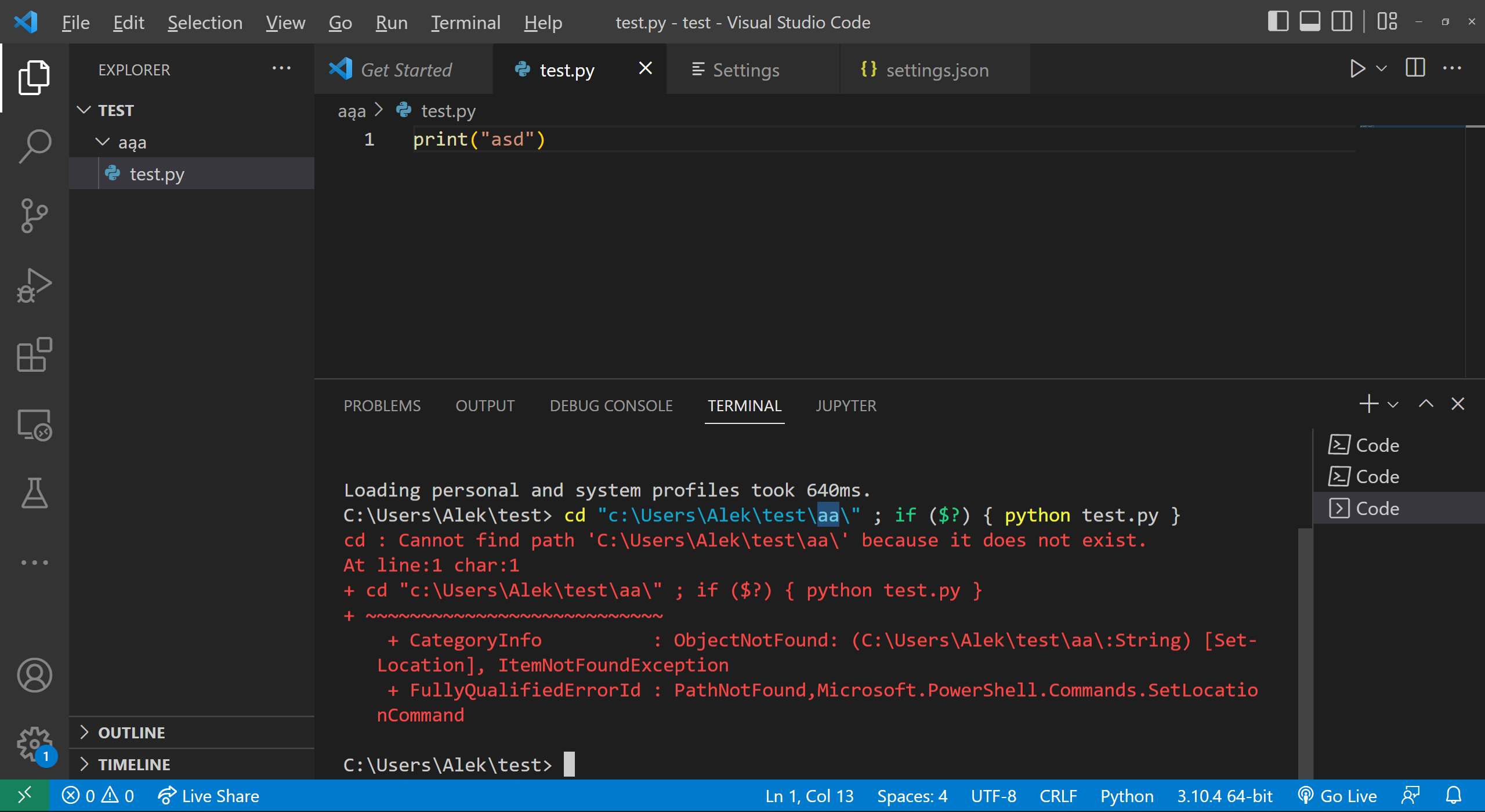This screenshot has width=1485, height=812.
Task: Switch to the JUPYTER panel tab
Action: pos(846,405)
